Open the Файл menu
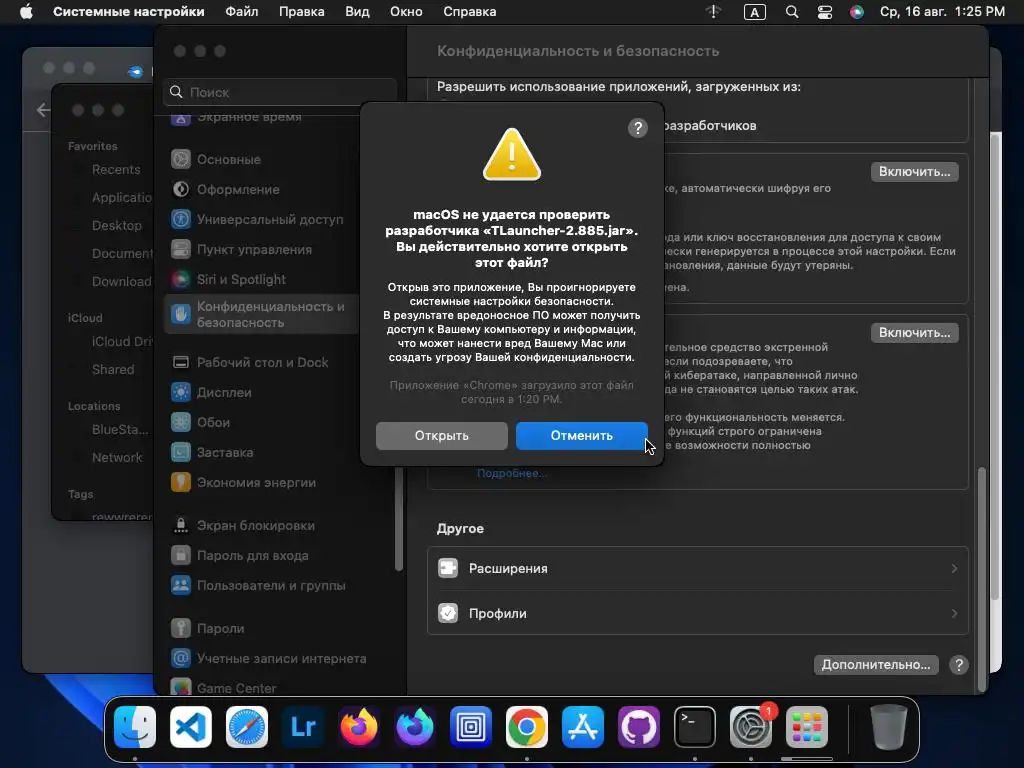Image resolution: width=1024 pixels, height=768 pixels. (x=242, y=12)
